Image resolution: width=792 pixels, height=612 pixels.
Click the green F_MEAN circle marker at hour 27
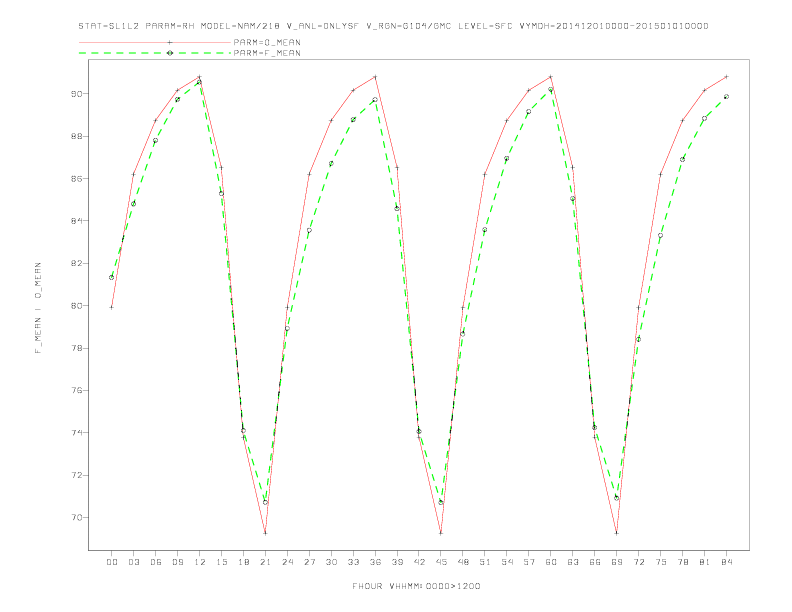[x=309, y=230]
